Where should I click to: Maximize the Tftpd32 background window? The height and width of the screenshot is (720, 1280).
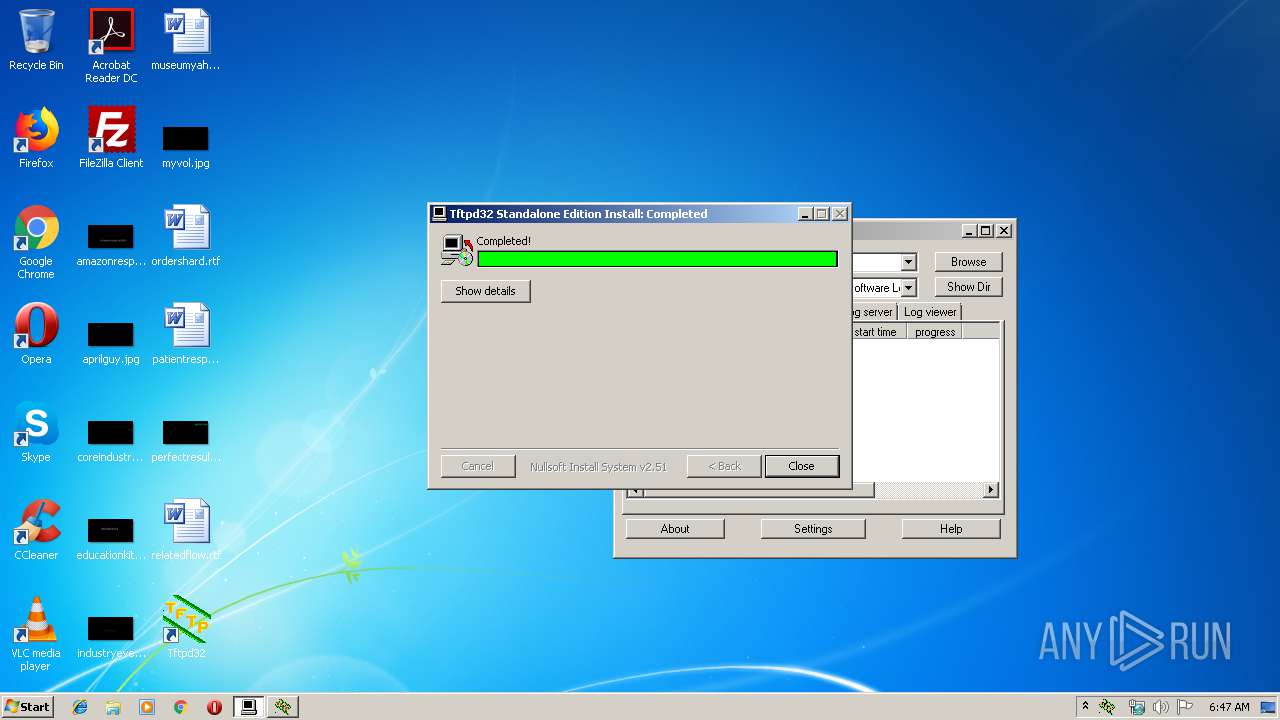click(986, 231)
